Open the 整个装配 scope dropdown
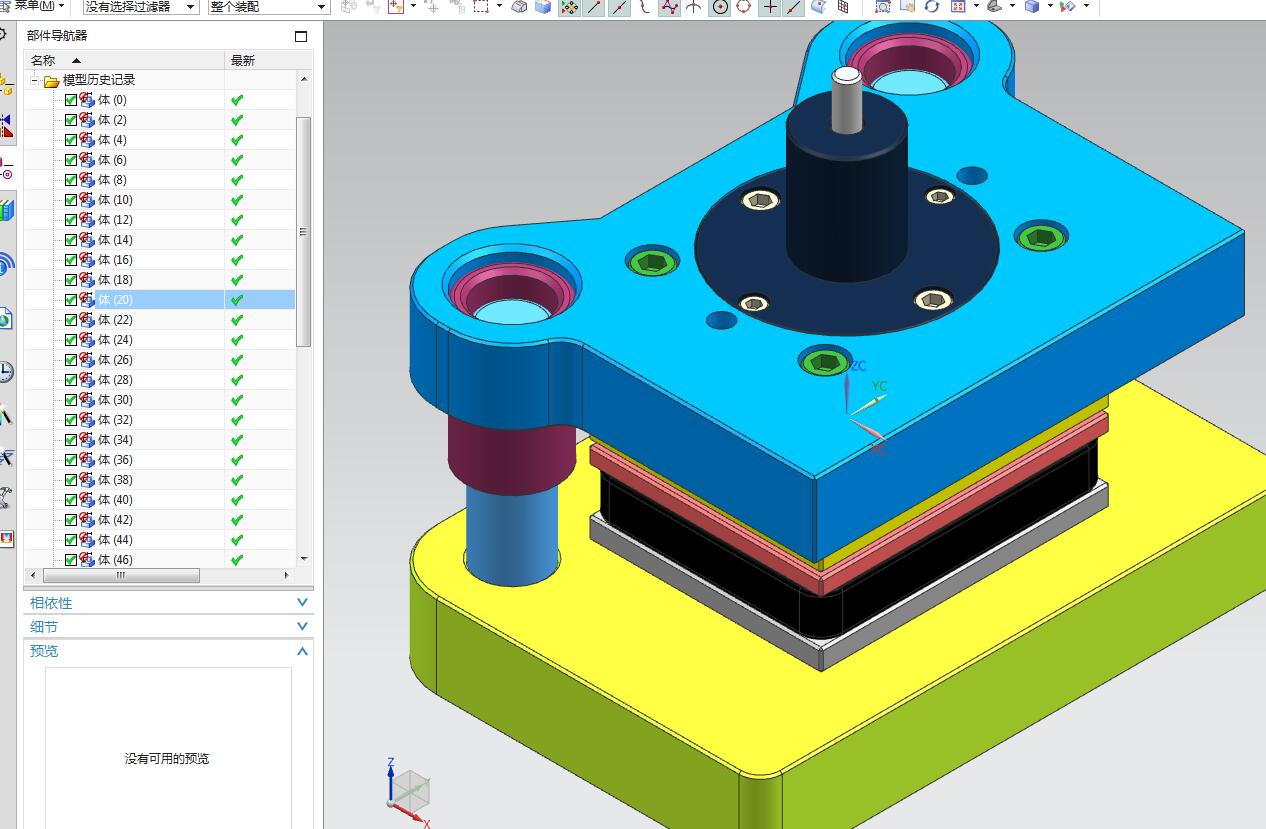Viewport: 1266px width, 829px height. tap(269, 7)
